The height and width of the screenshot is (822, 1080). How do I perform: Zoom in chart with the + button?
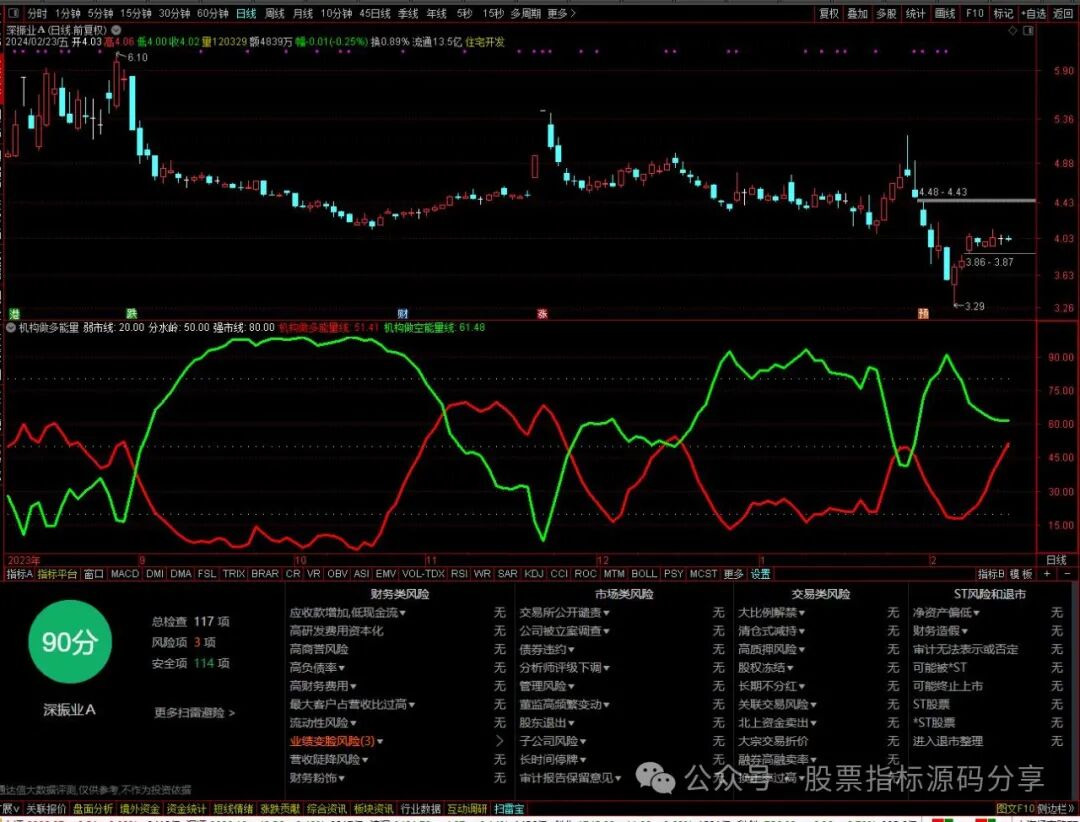pyautogui.click(x=1047, y=574)
